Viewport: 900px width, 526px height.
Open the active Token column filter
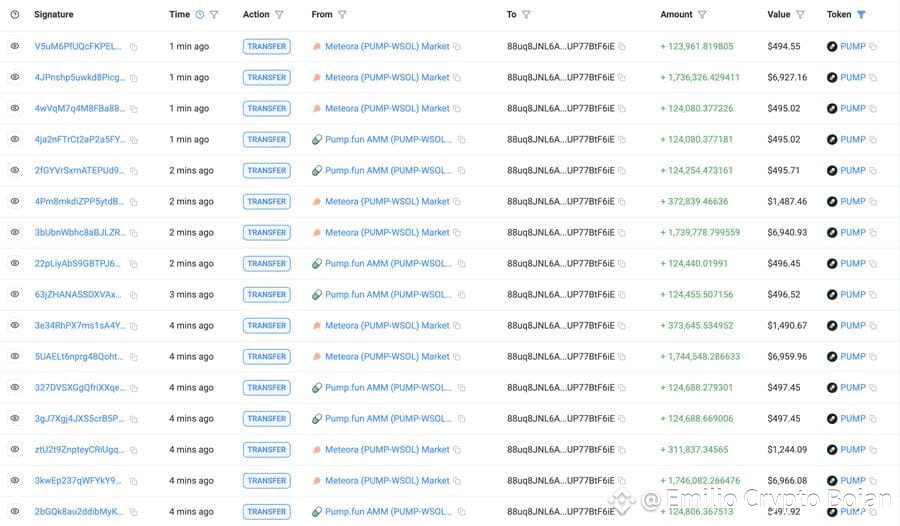pos(861,14)
